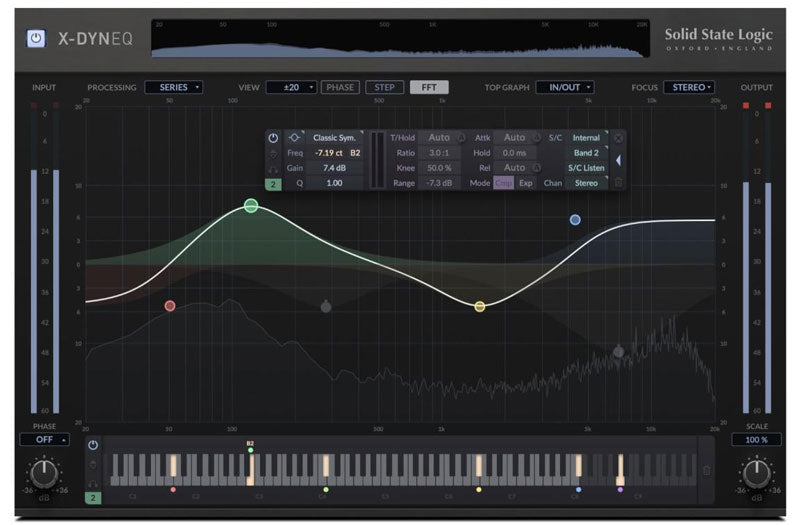Open the Classic Sym. filter type dropdown
This screenshot has width=800, height=525.
pyautogui.click(x=335, y=138)
